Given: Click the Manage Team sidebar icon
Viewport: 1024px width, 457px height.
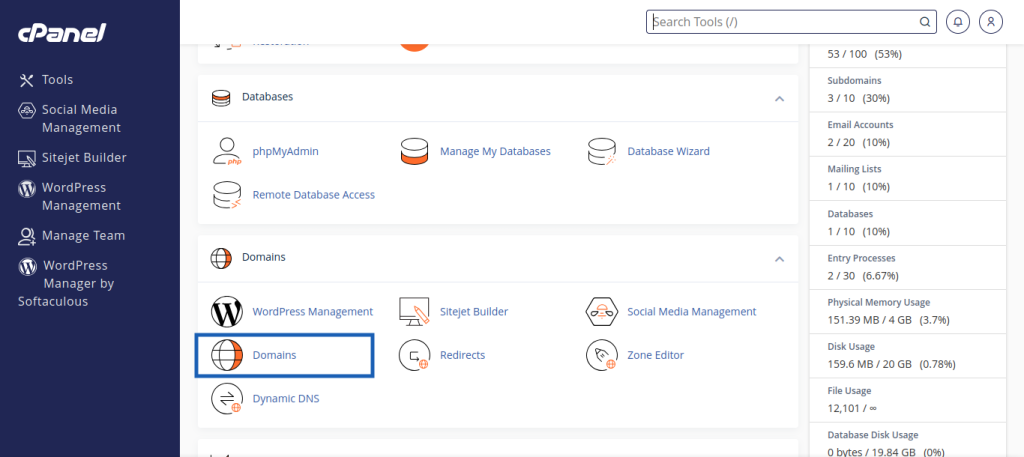Looking at the screenshot, I should click(x=26, y=236).
